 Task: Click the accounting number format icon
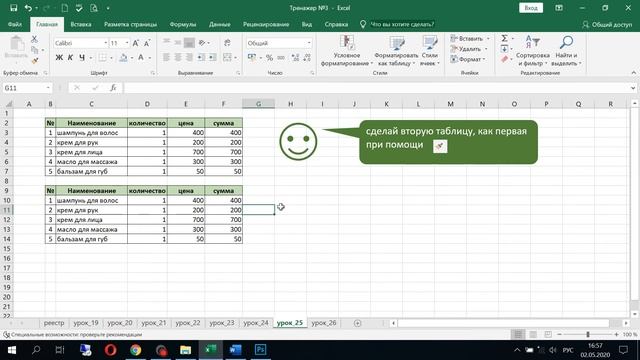click(x=252, y=58)
